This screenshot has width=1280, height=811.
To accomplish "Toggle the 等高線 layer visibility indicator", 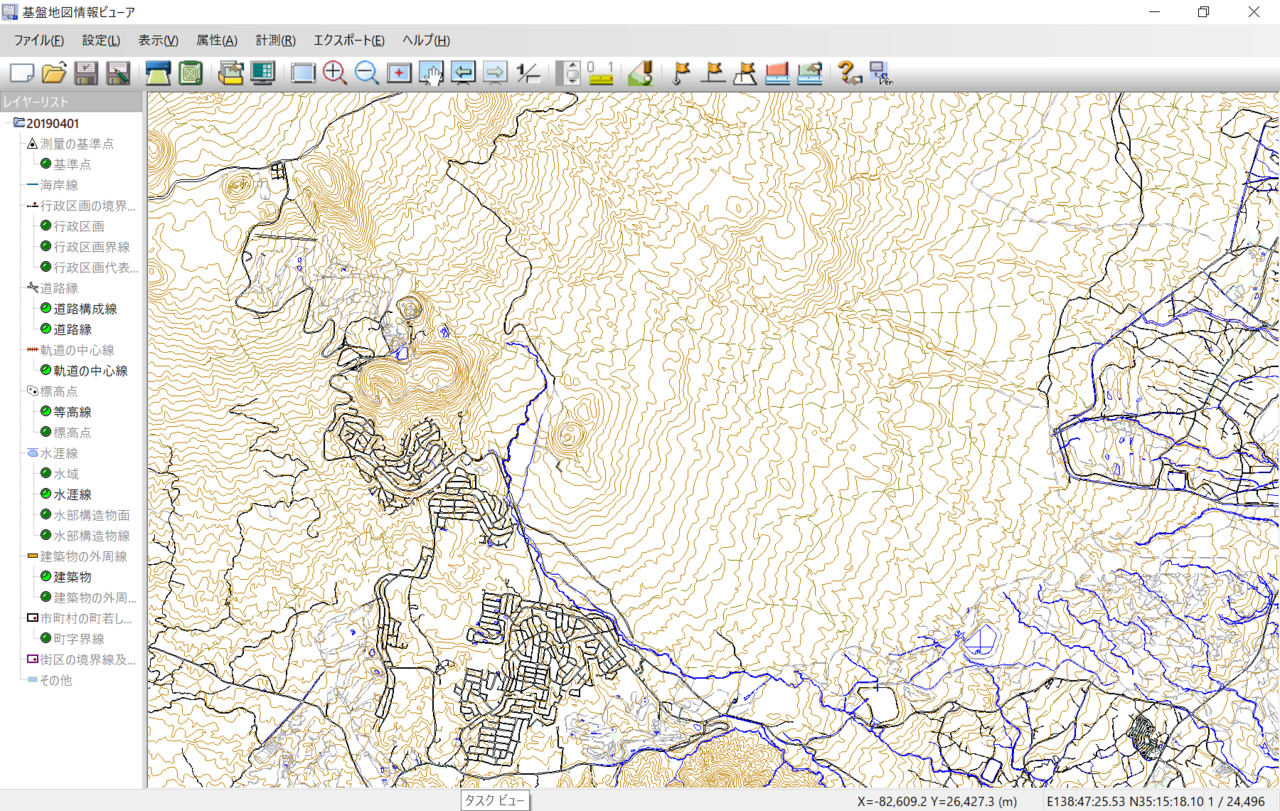I will tap(46, 412).
